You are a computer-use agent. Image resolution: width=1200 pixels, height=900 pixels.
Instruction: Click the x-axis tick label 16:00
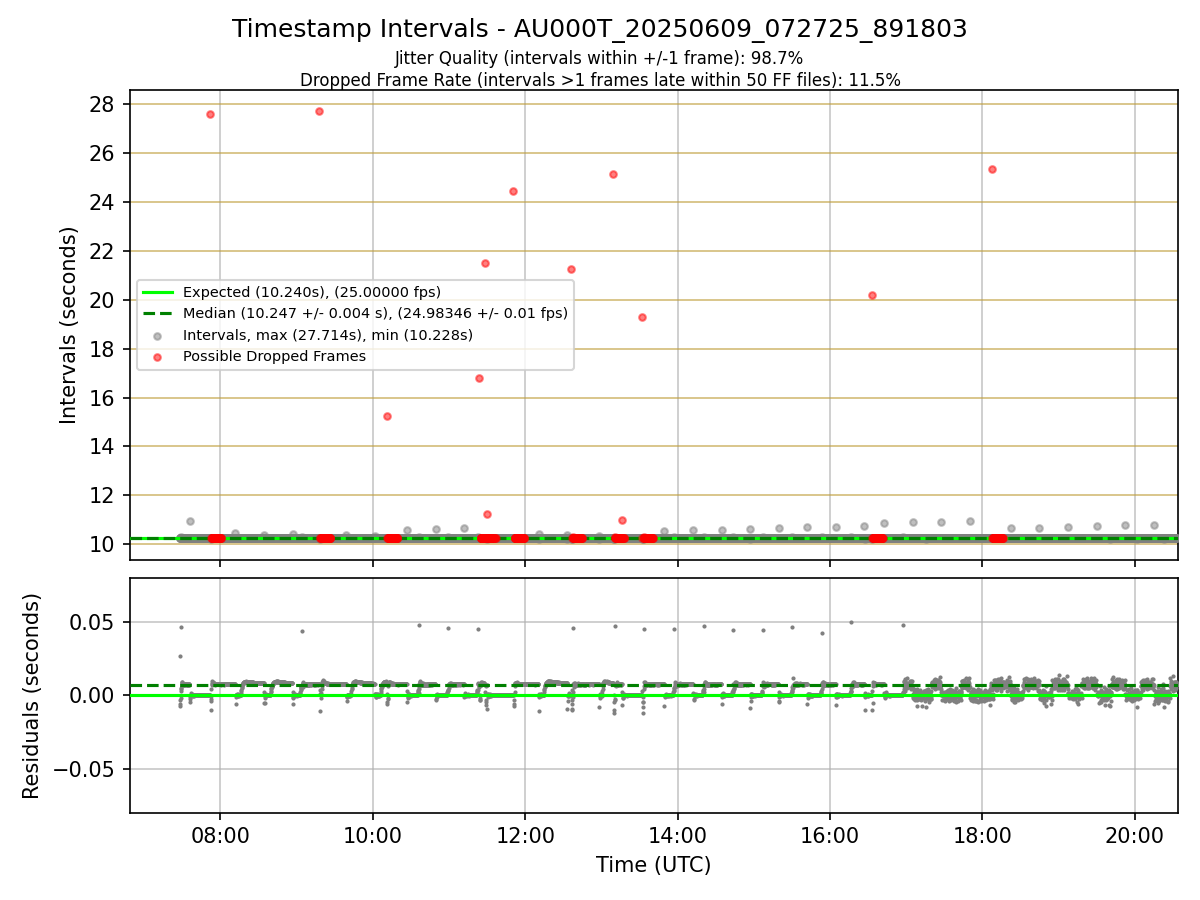point(830,835)
